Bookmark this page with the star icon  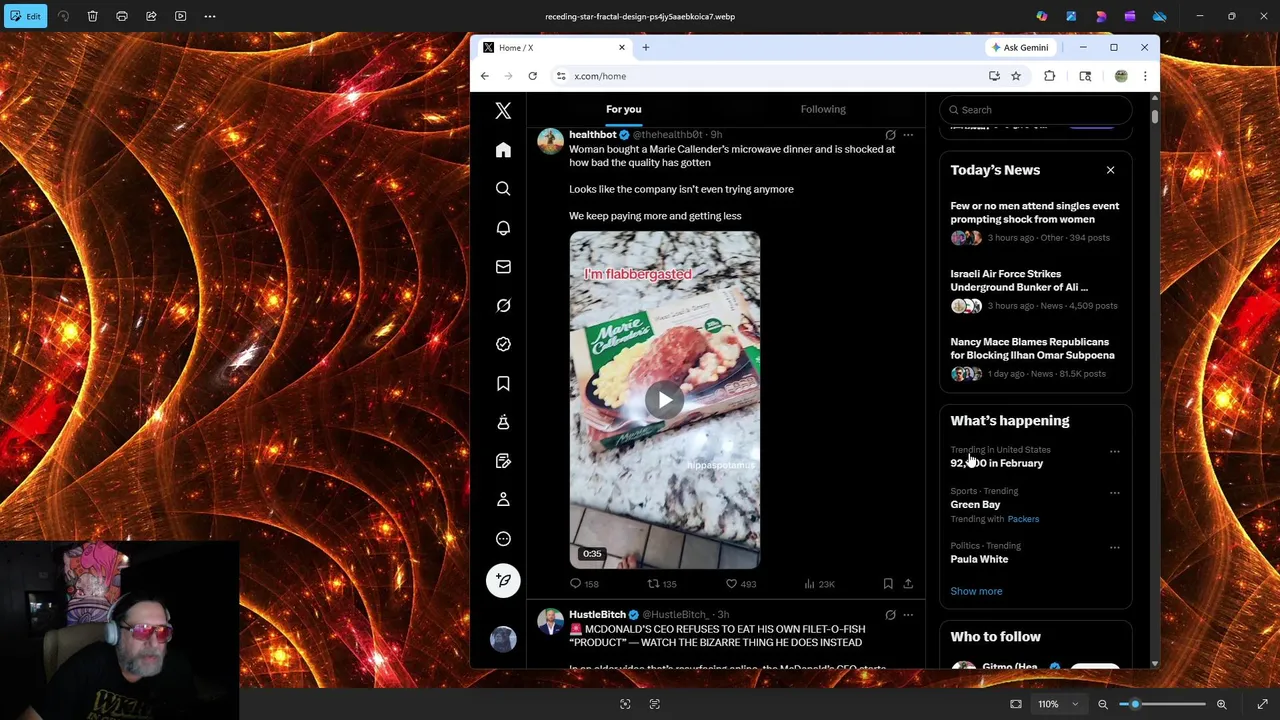[x=1016, y=76]
